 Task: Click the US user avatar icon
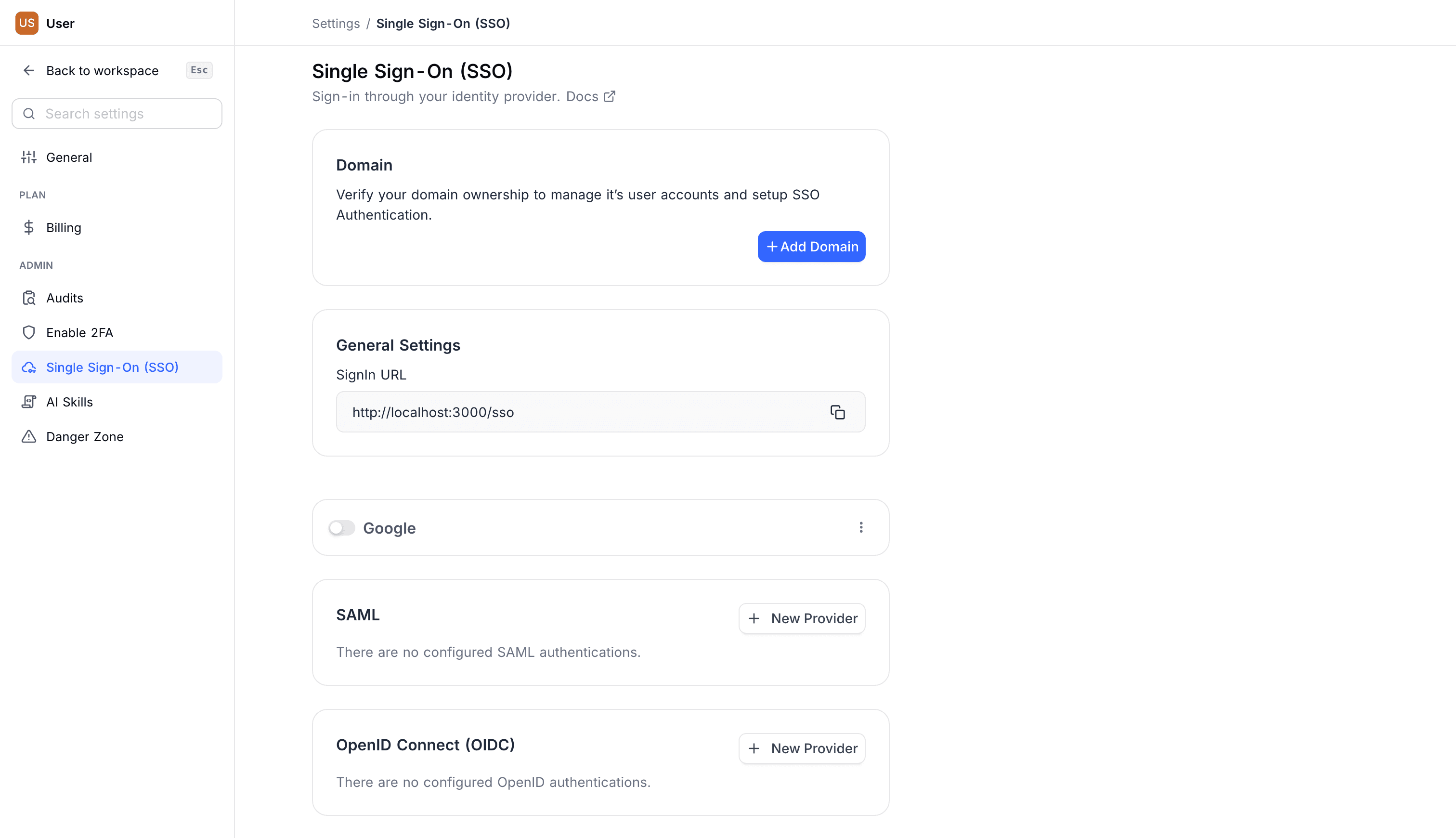[26, 23]
